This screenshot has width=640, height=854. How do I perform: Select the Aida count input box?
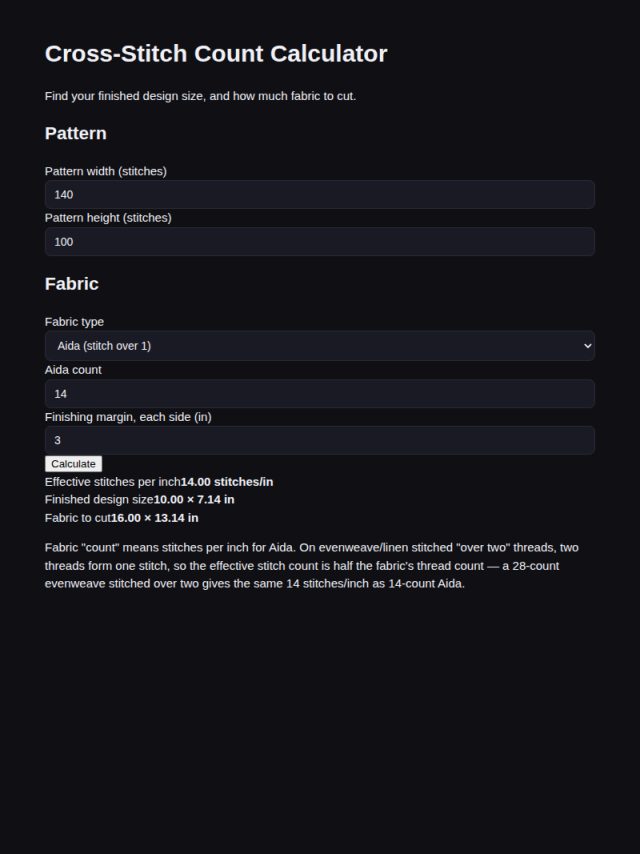click(320, 393)
